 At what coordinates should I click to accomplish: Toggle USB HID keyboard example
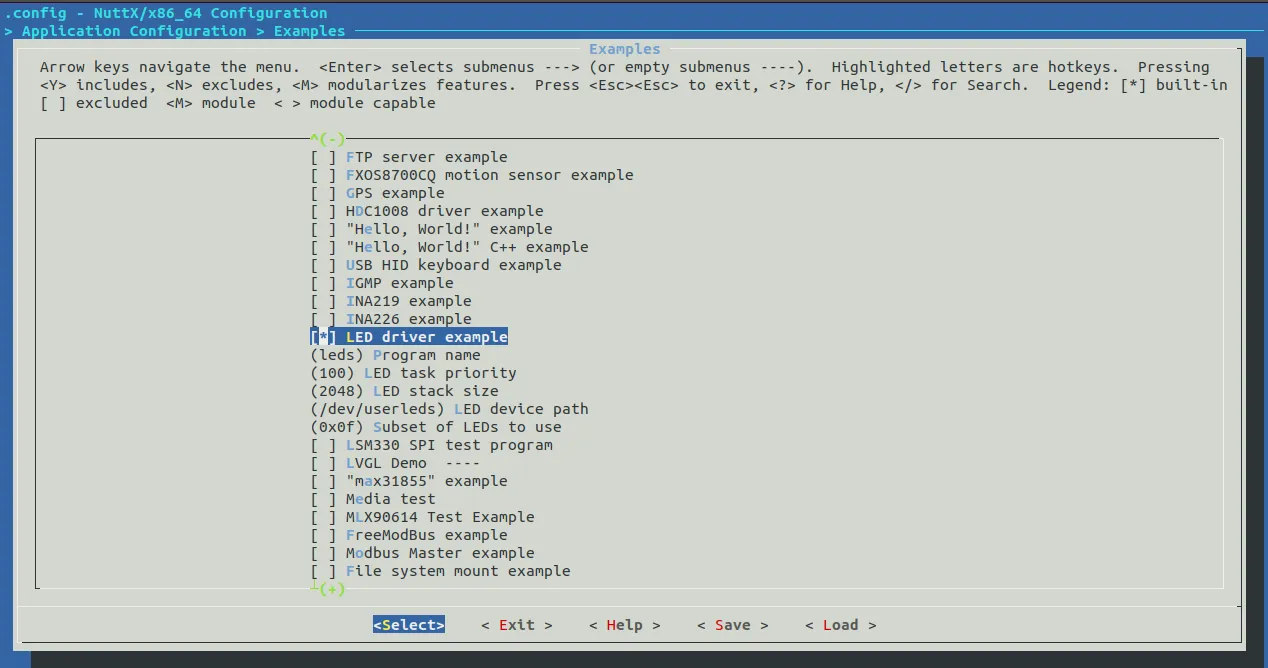coord(322,265)
